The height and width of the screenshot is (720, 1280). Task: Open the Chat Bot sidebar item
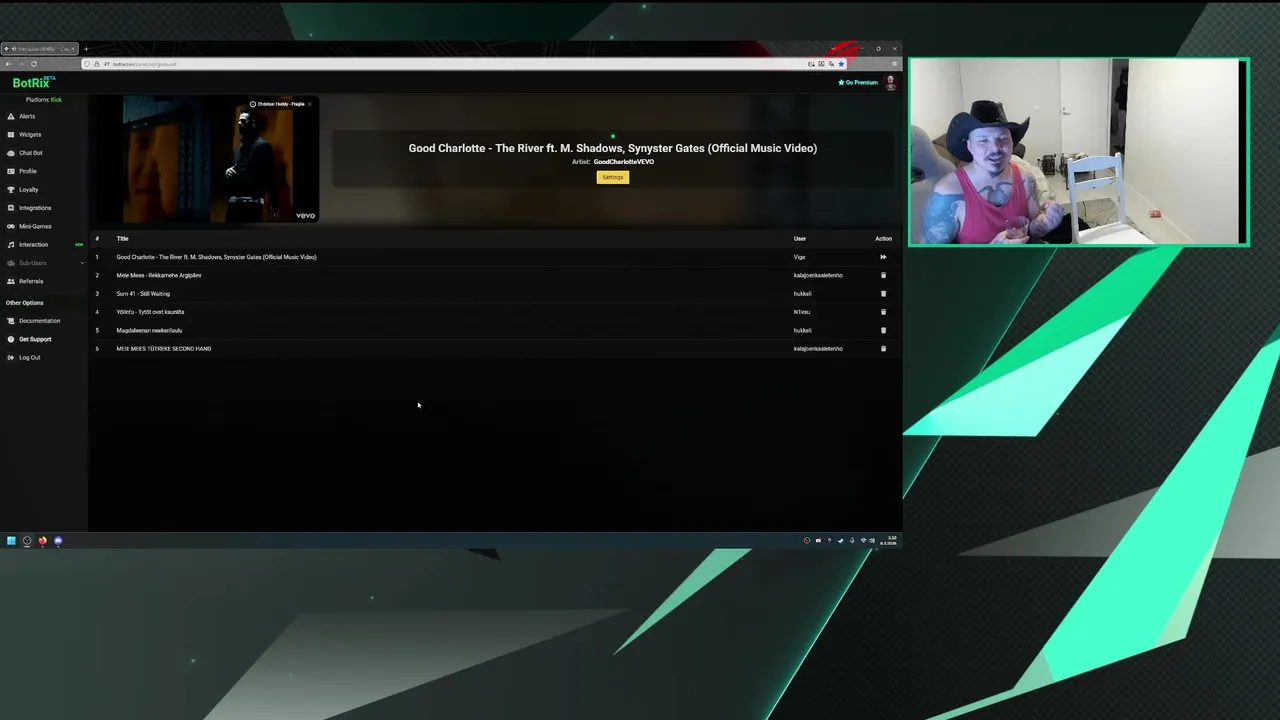click(30, 153)
